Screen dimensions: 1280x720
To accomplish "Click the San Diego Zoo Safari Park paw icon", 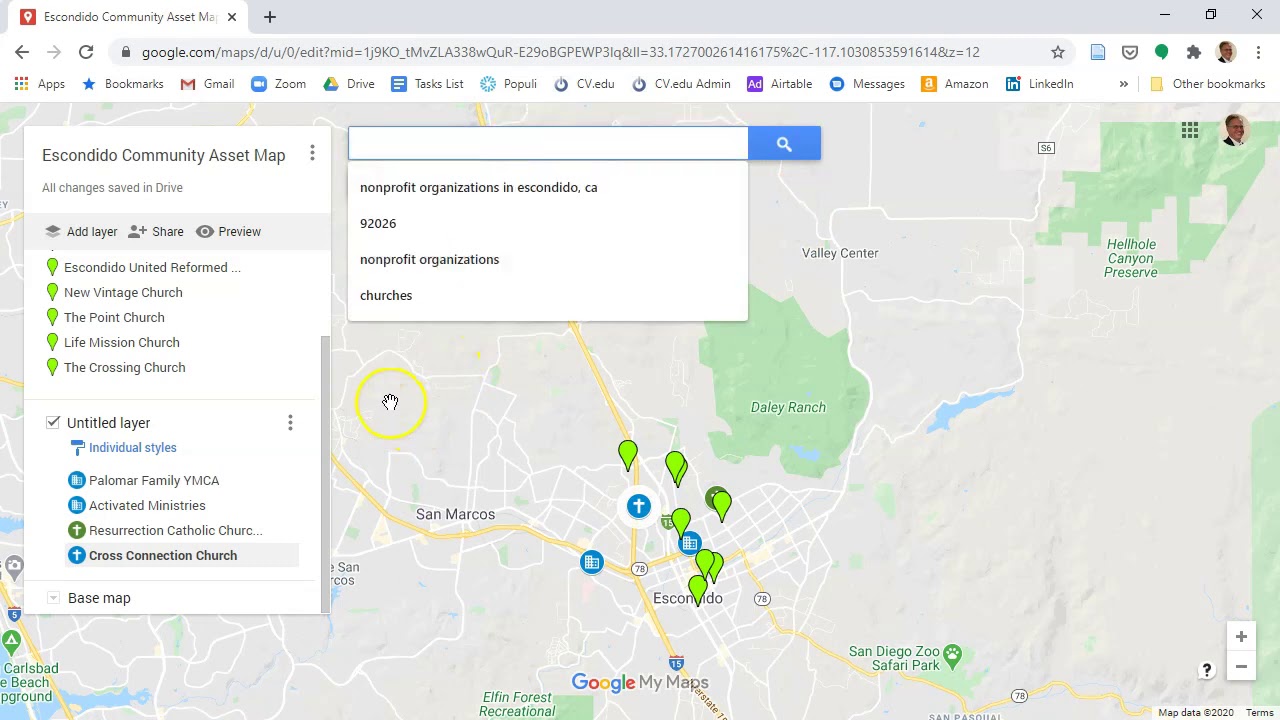I will tap(952, 655).
